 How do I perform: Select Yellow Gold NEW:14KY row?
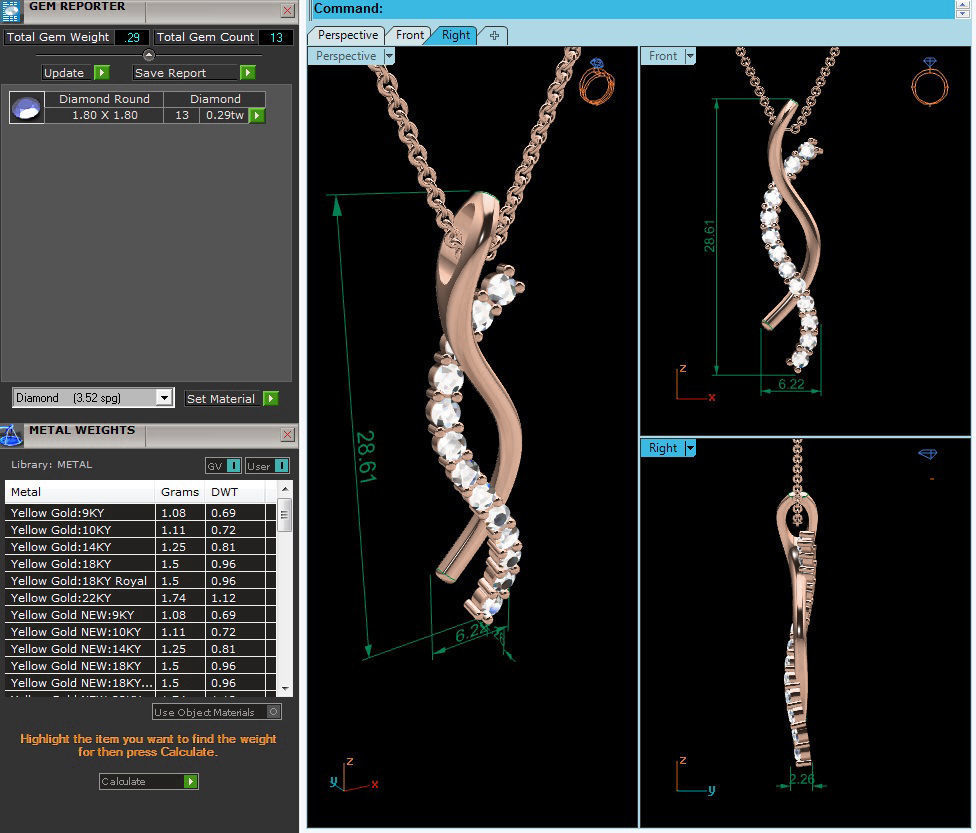coord(139,649)
